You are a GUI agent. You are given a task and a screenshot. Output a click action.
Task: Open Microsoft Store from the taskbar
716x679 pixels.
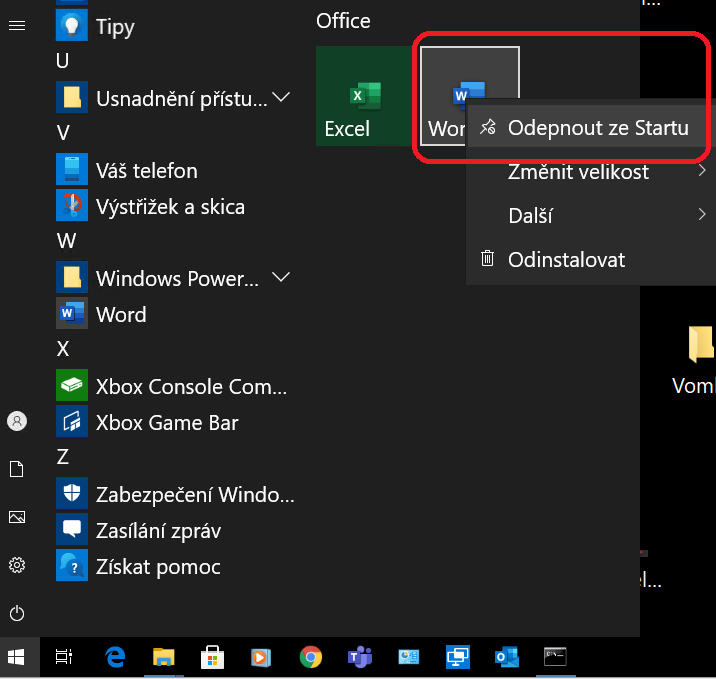212,657
